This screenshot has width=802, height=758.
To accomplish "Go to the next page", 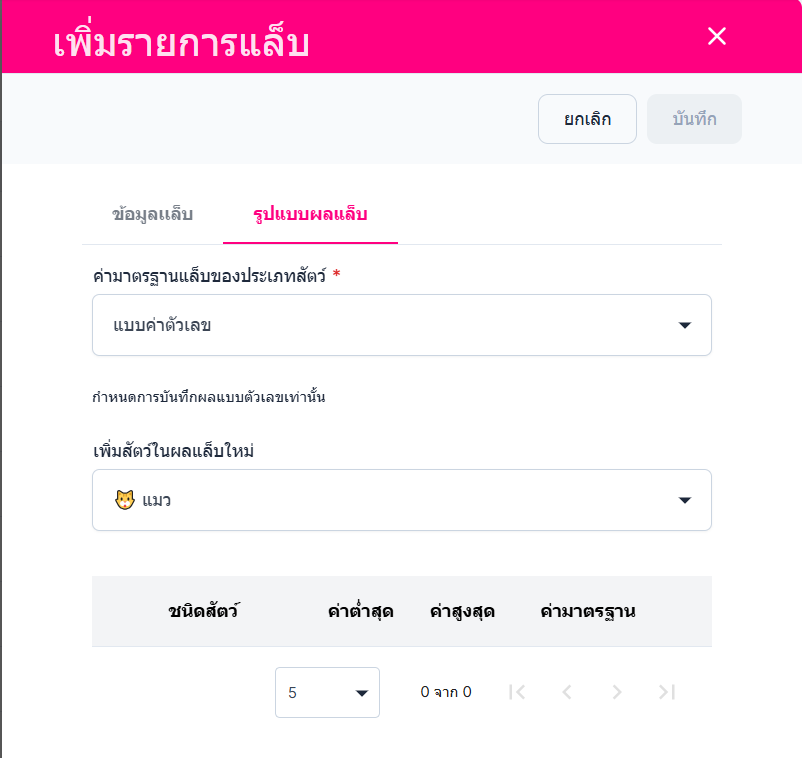I will point(617,692).
